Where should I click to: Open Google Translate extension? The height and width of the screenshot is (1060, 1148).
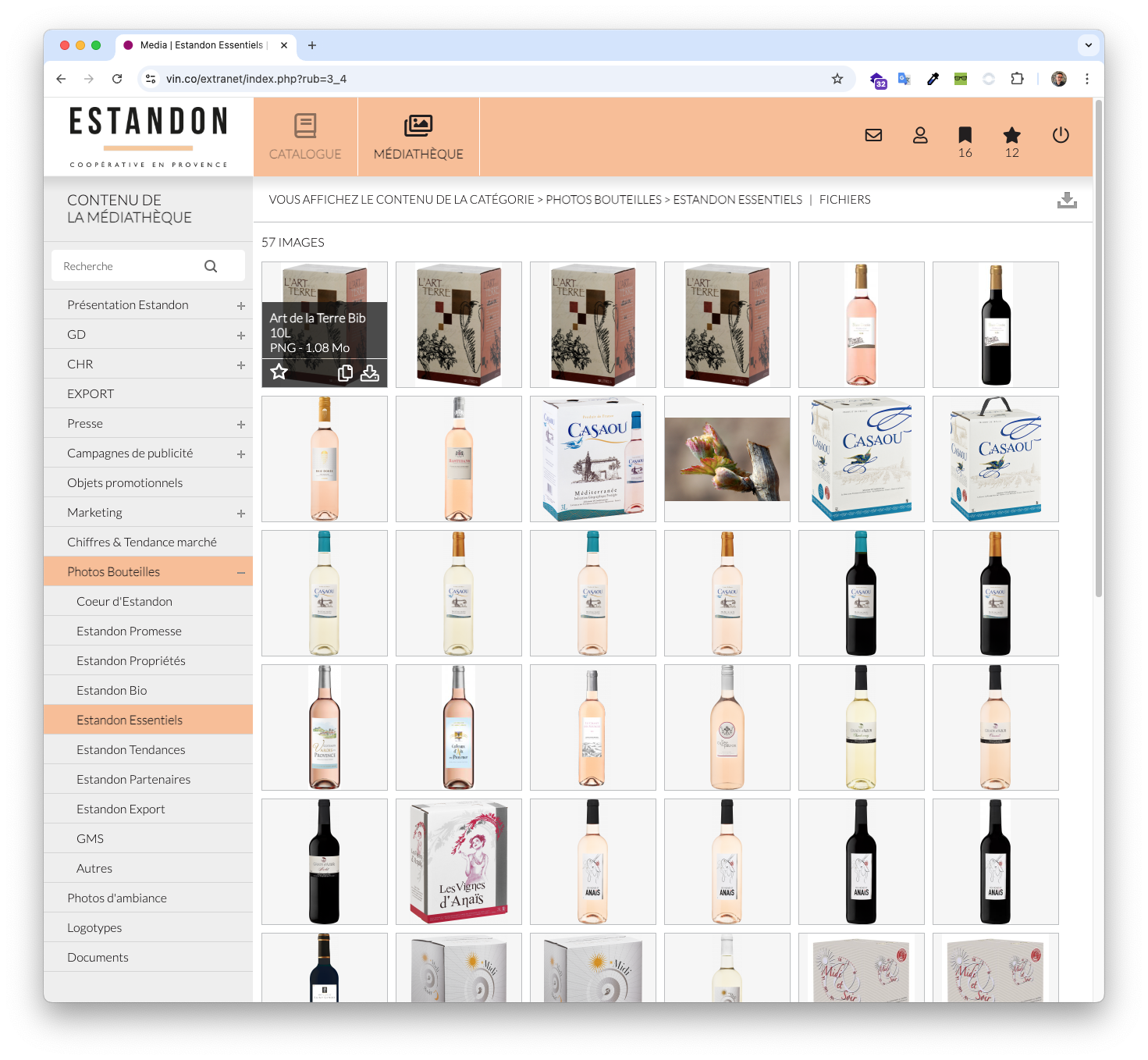905,79
